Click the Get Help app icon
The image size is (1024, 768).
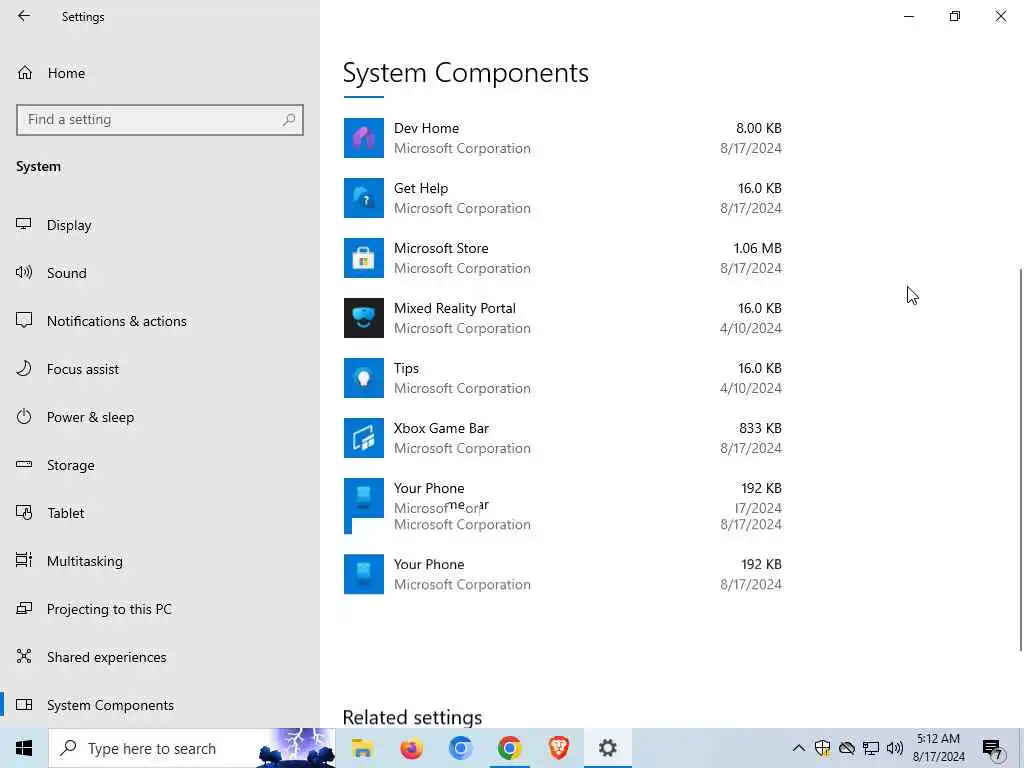click(x=364, y=198)
